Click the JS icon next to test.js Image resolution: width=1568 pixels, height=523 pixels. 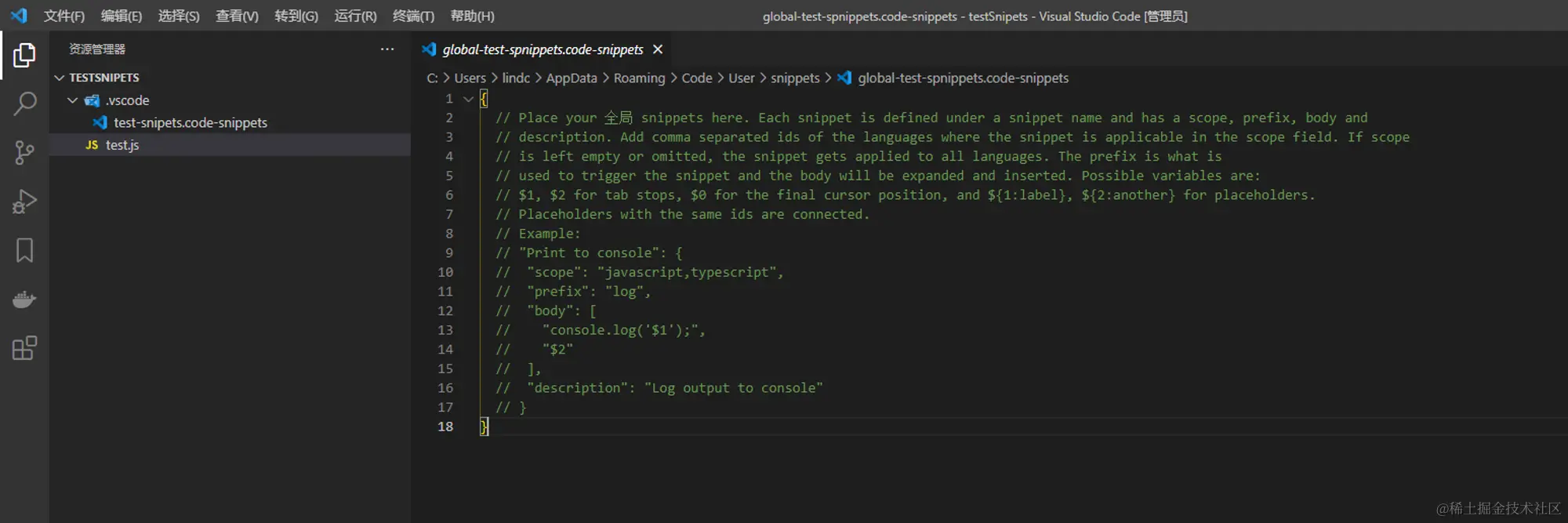tap(92, 145)
